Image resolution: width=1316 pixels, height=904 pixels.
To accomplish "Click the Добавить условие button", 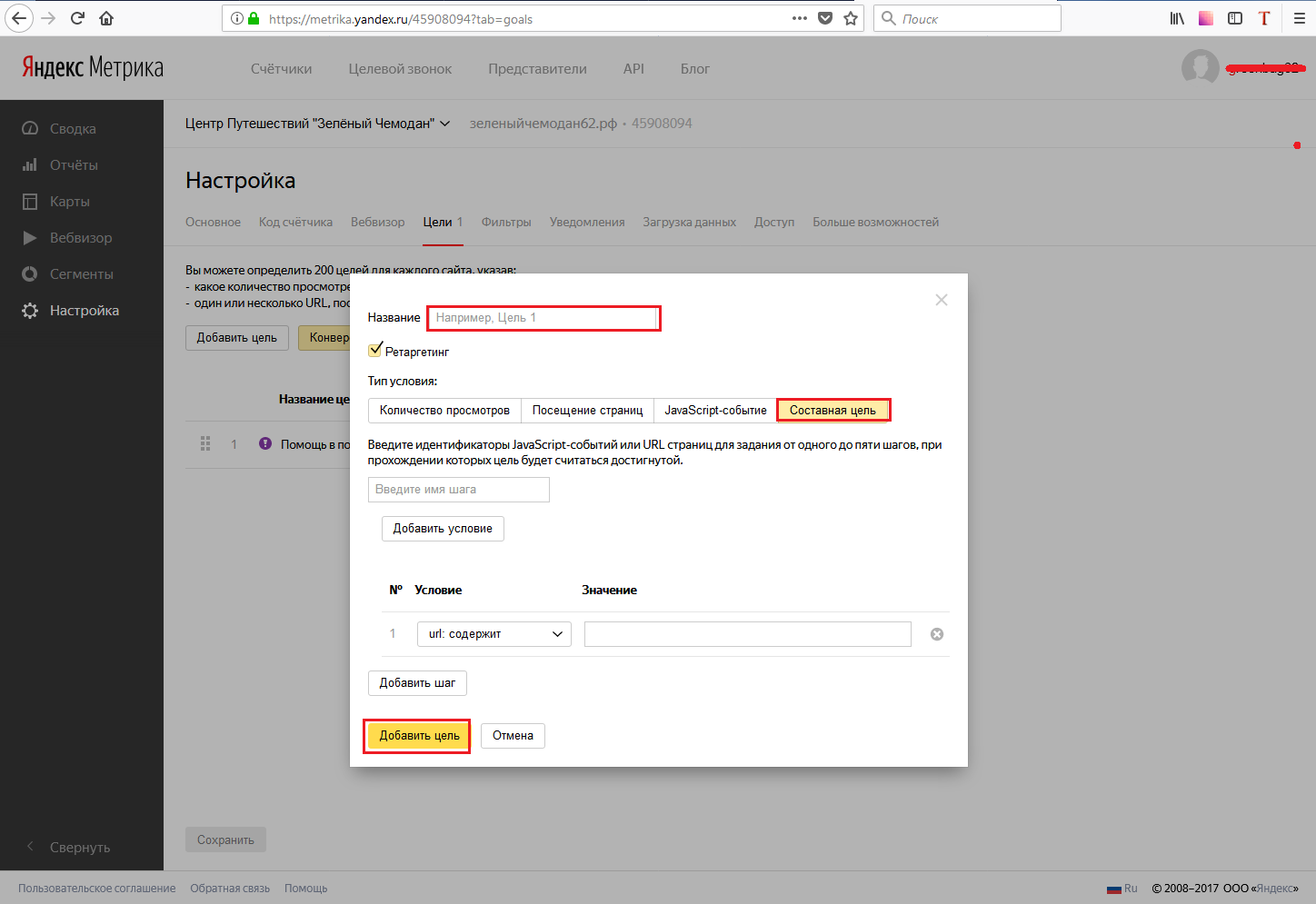I will 443,529.
